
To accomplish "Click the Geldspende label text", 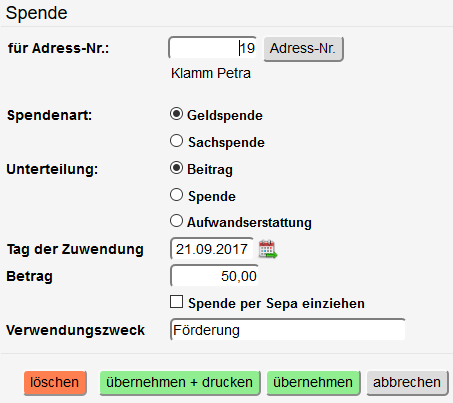I will (225, 115).
